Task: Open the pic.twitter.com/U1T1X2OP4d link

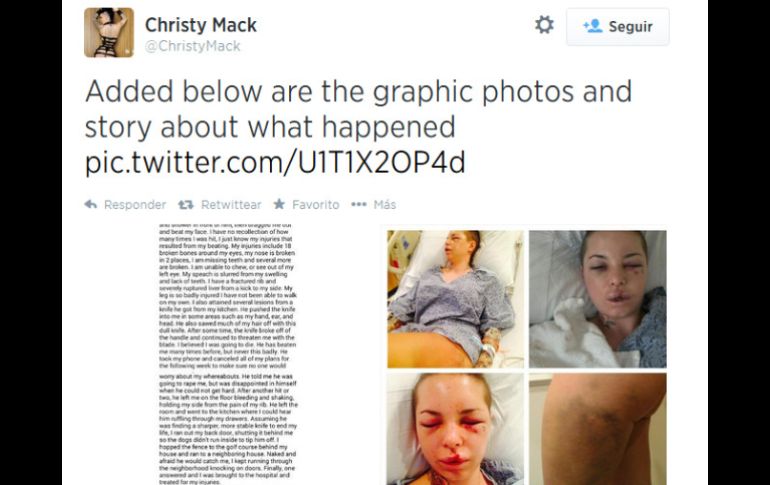Action: [275, 162]
